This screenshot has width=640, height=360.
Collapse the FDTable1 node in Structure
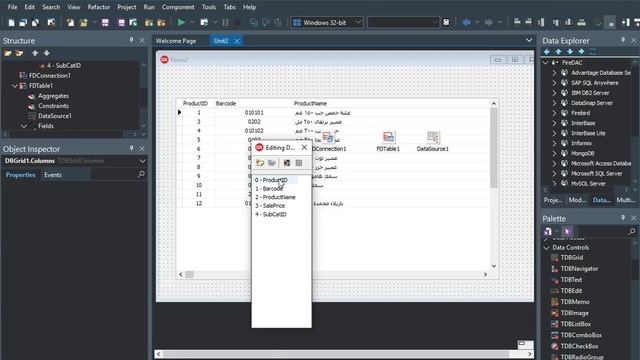point(15,86)
